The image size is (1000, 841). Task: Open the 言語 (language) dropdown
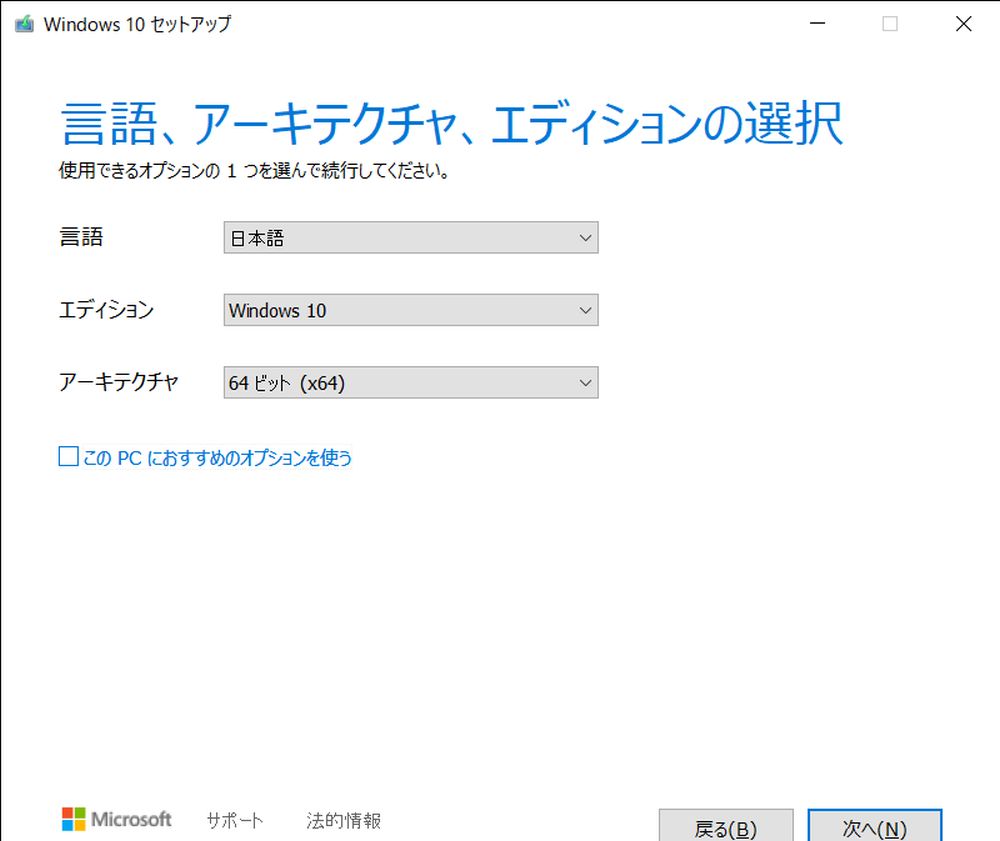coord(410,237)
